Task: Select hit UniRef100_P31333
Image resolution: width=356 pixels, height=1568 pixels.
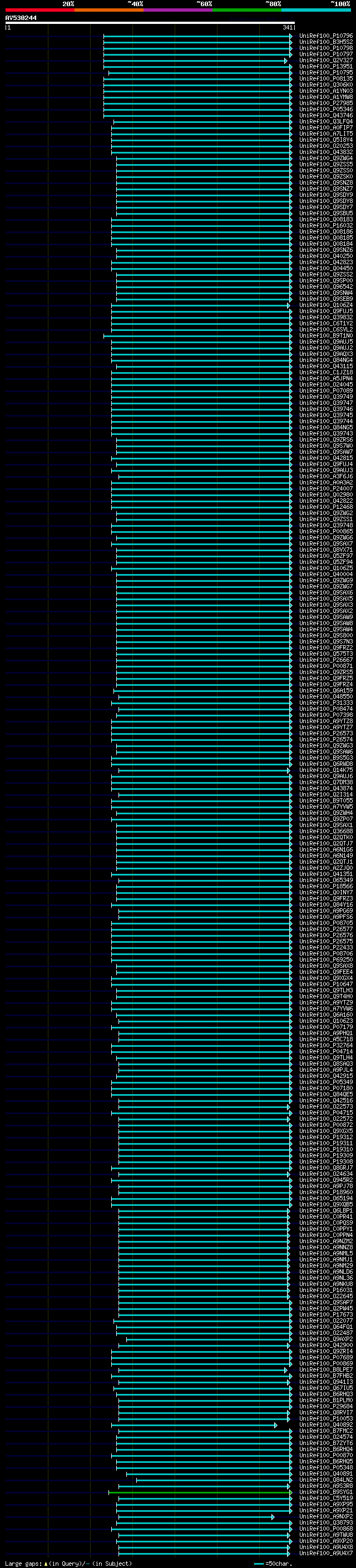Action: (326, 703)
